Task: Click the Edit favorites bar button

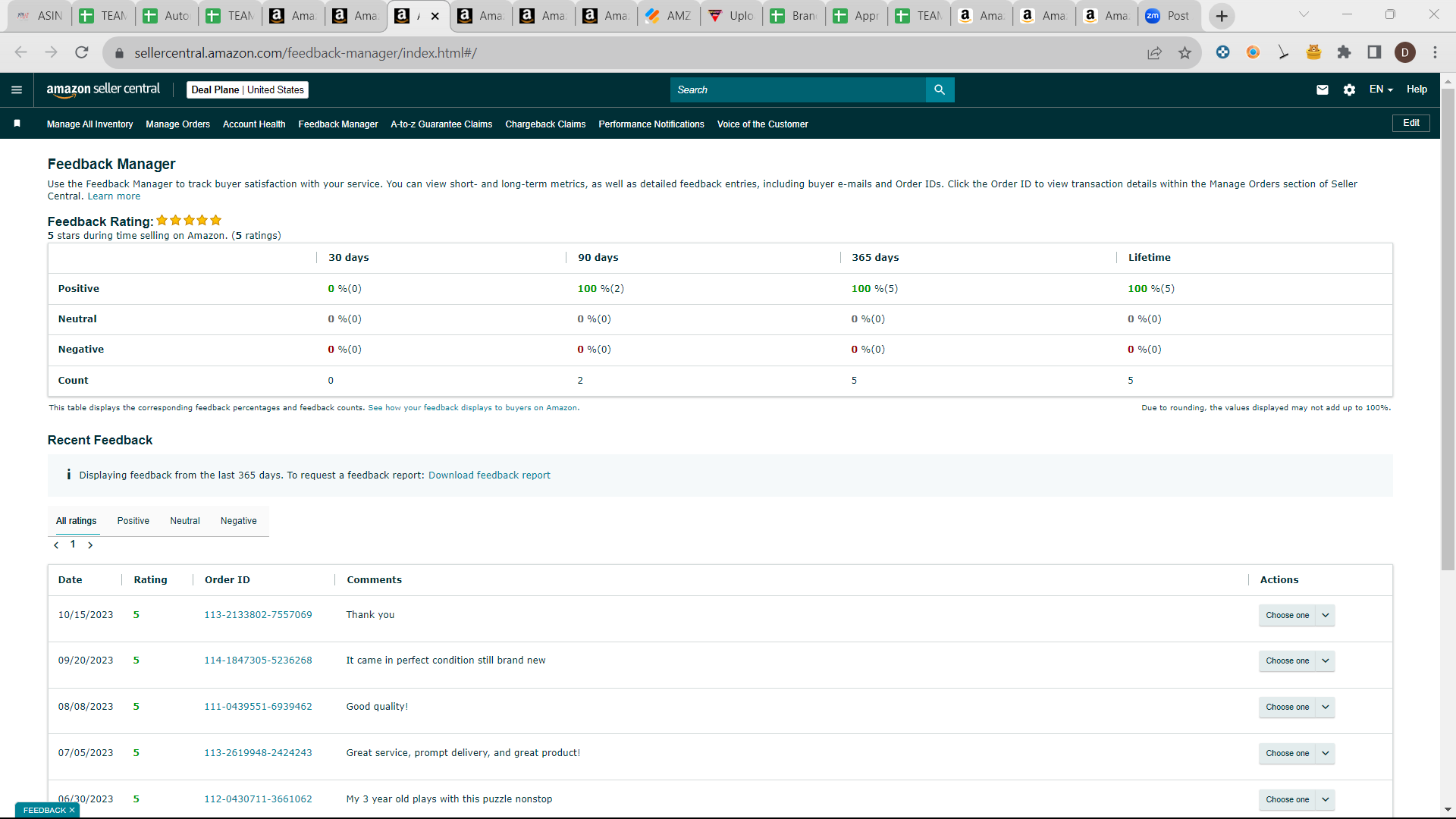Action: coord(1410,123)
